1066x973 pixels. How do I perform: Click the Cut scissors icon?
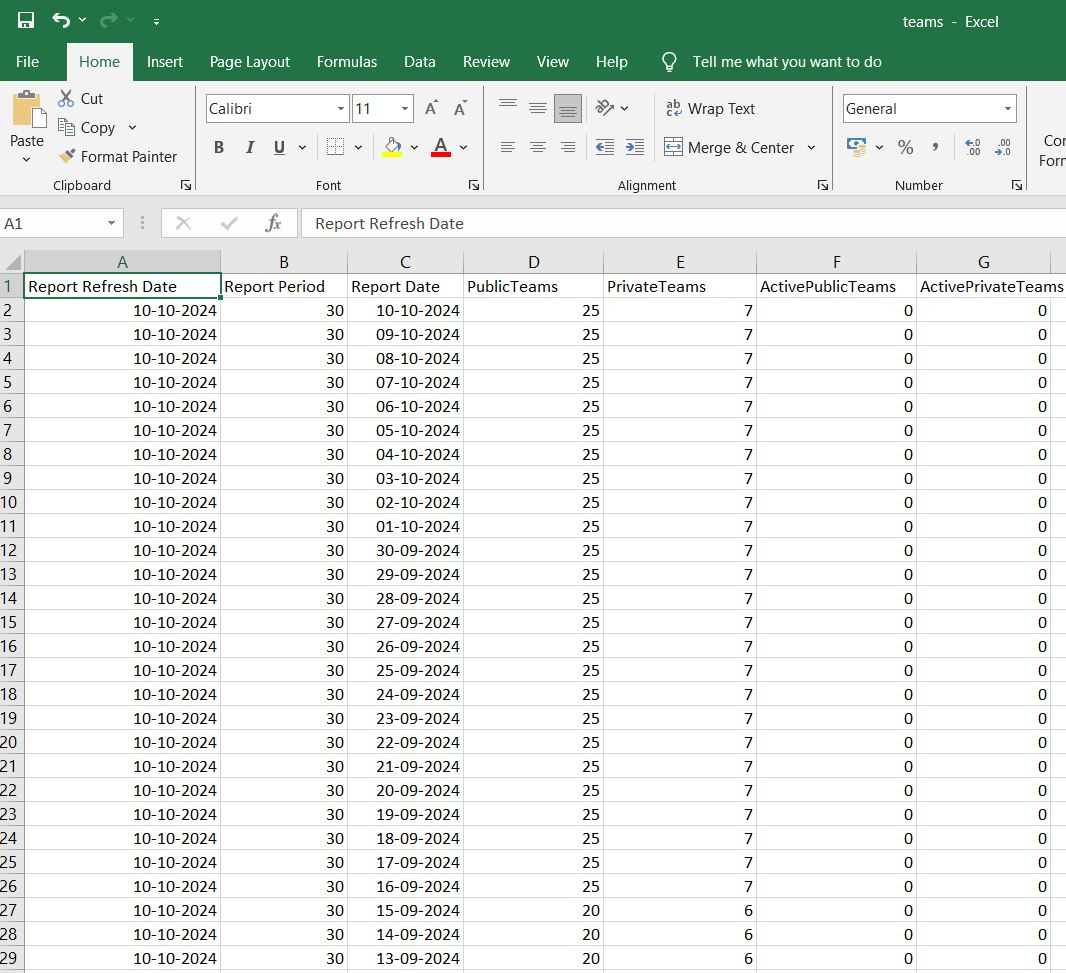click(x=67, y=98)
